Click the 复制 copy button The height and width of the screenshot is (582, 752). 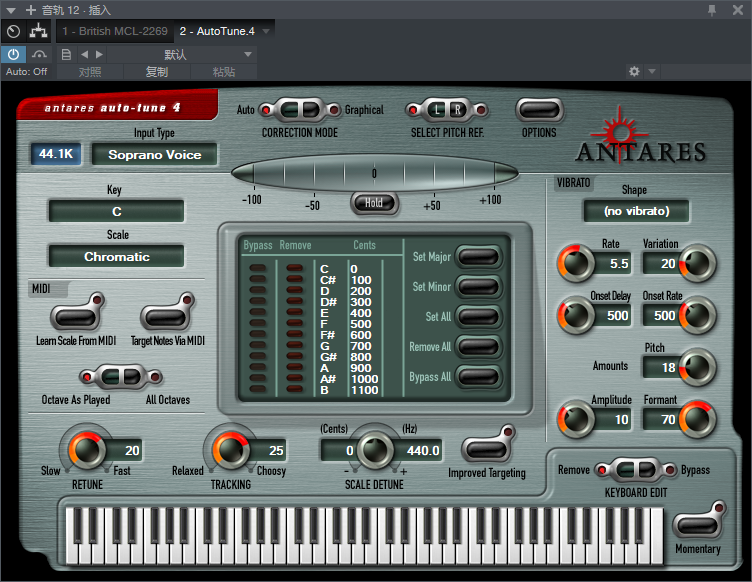point(157,72)
